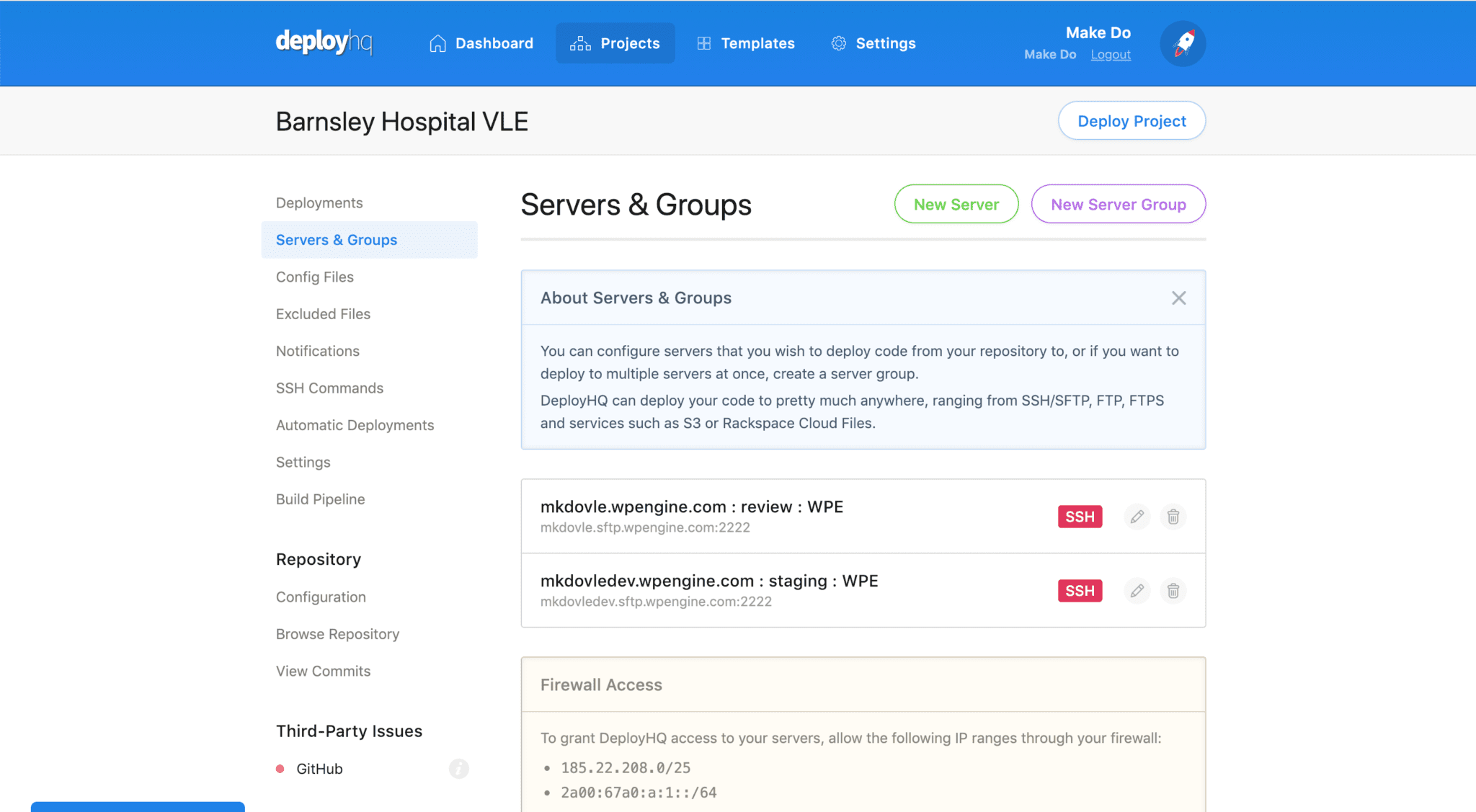Click the info icon next to GitHub
The image size is (1476, 812).
pos(459,768)
